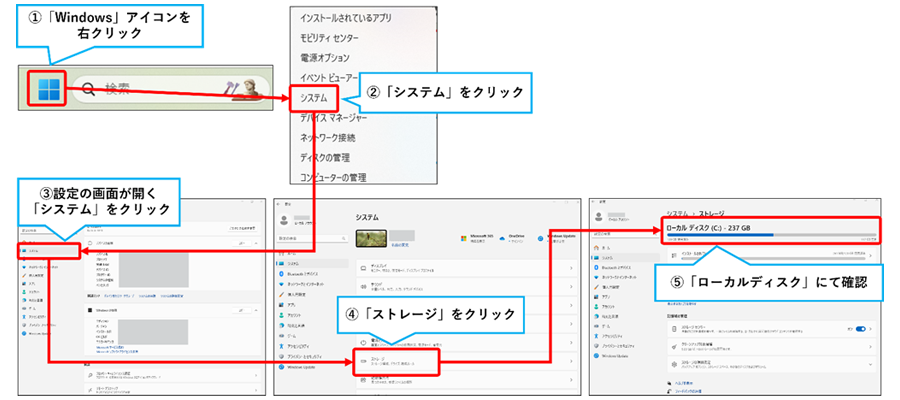Open the Microsoft services agreement link in the About window

pyautogui.click(x=111, y=347)
